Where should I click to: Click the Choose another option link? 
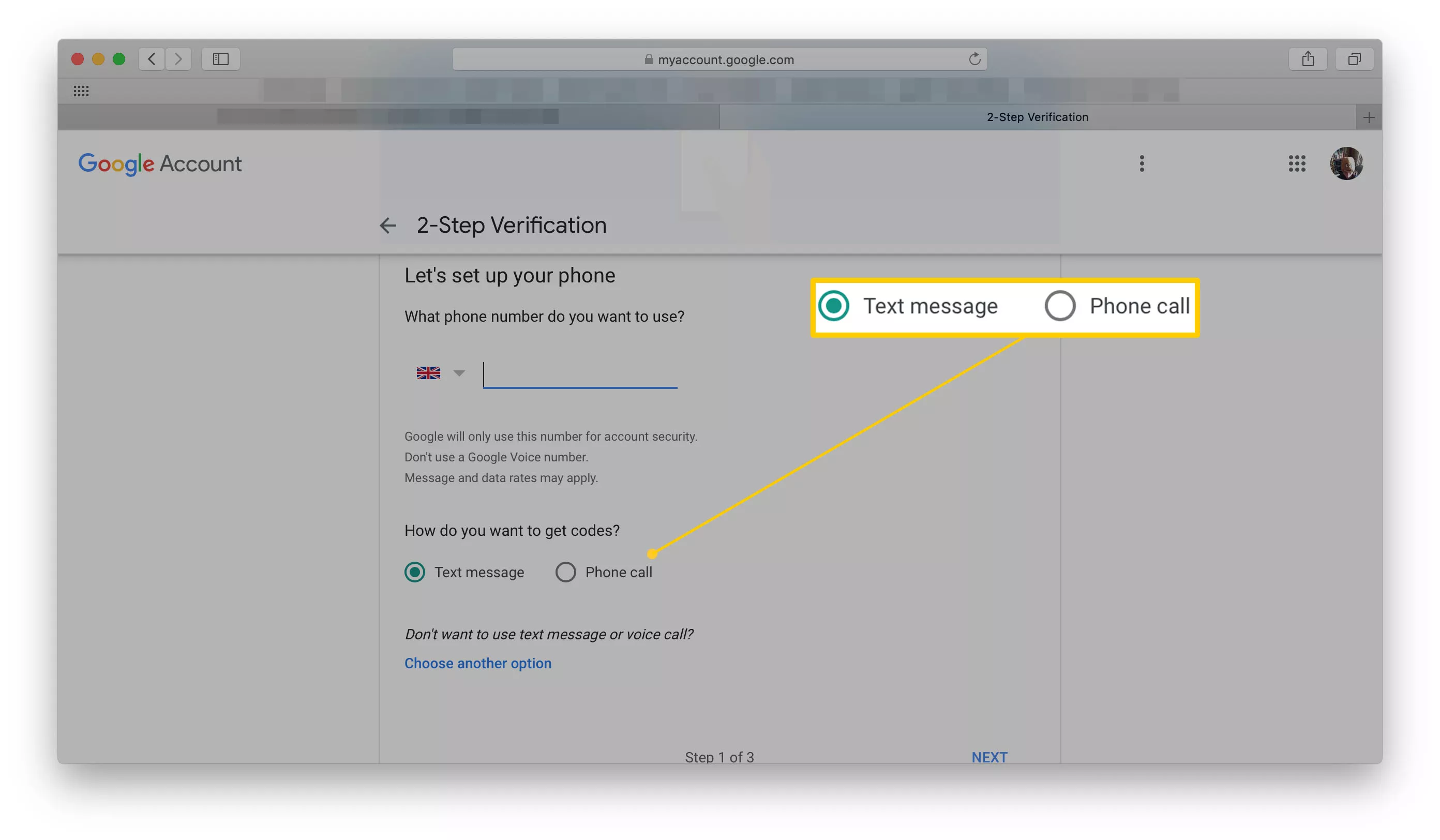click(478, 663)
